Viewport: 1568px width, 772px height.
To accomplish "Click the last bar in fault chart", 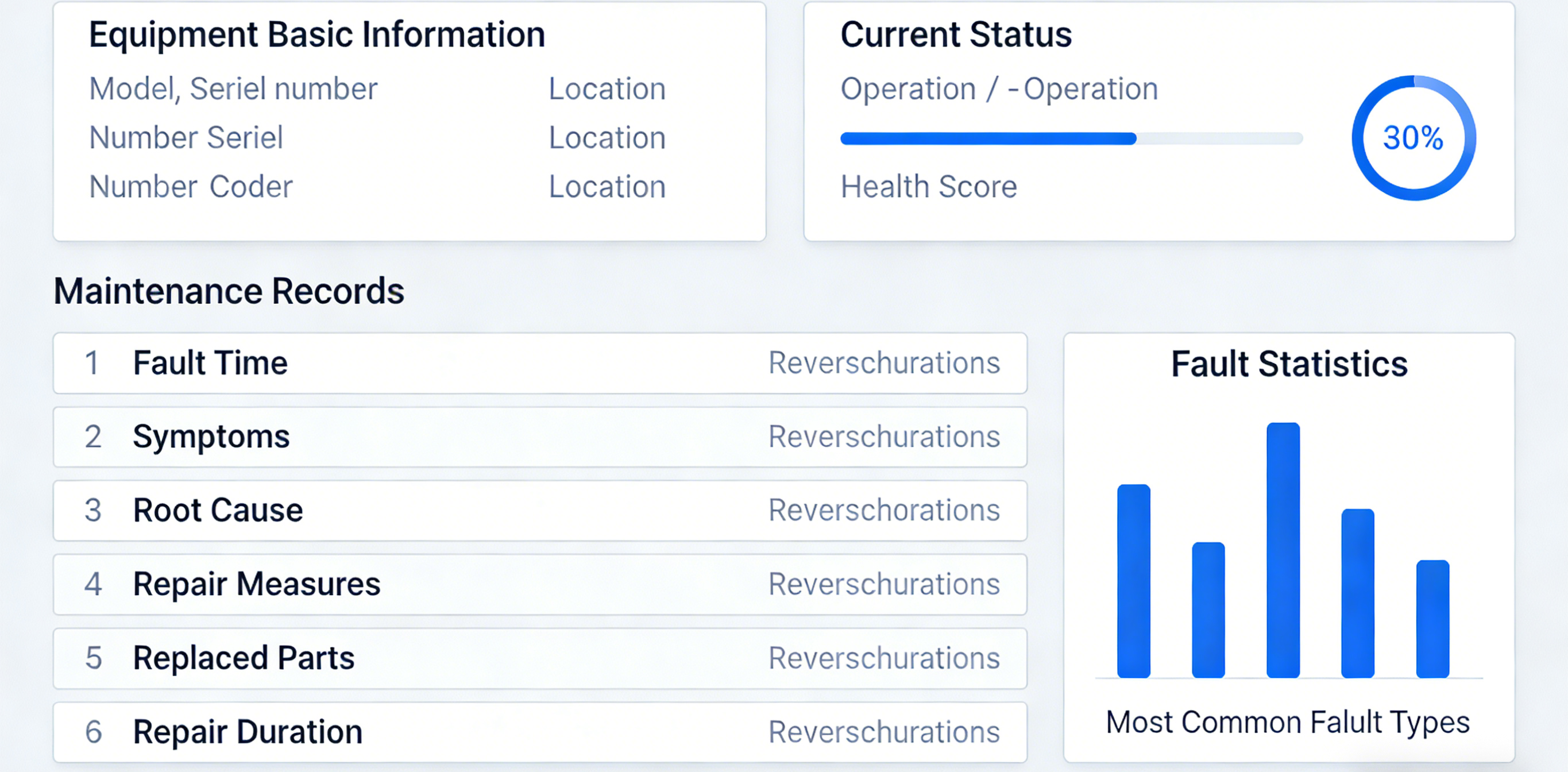I will coord(1432,619).
